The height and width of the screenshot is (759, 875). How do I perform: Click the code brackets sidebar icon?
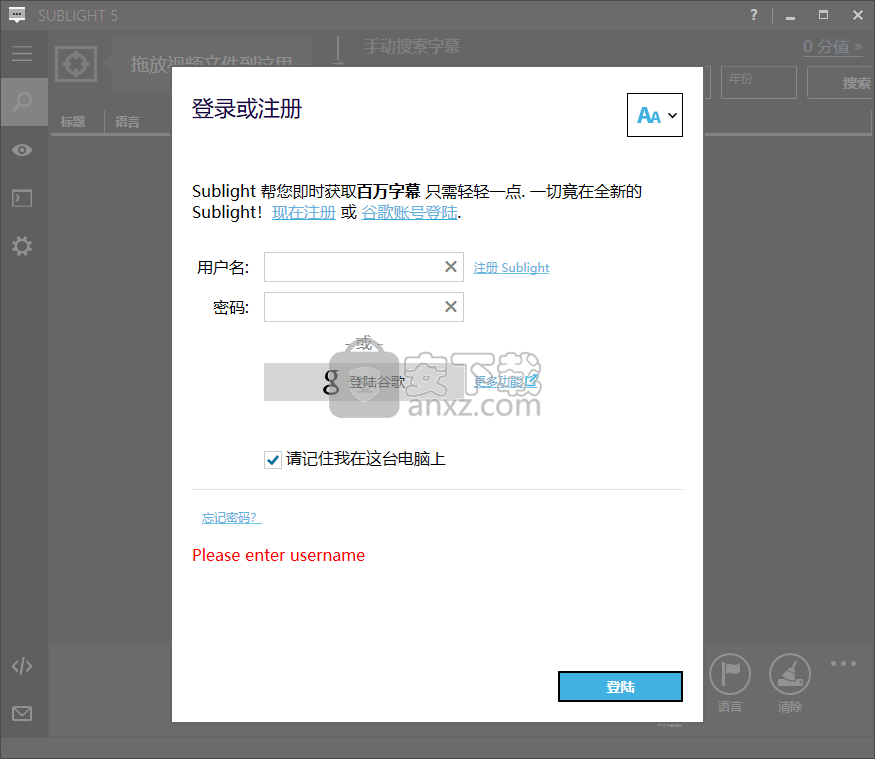click(22, 666)
